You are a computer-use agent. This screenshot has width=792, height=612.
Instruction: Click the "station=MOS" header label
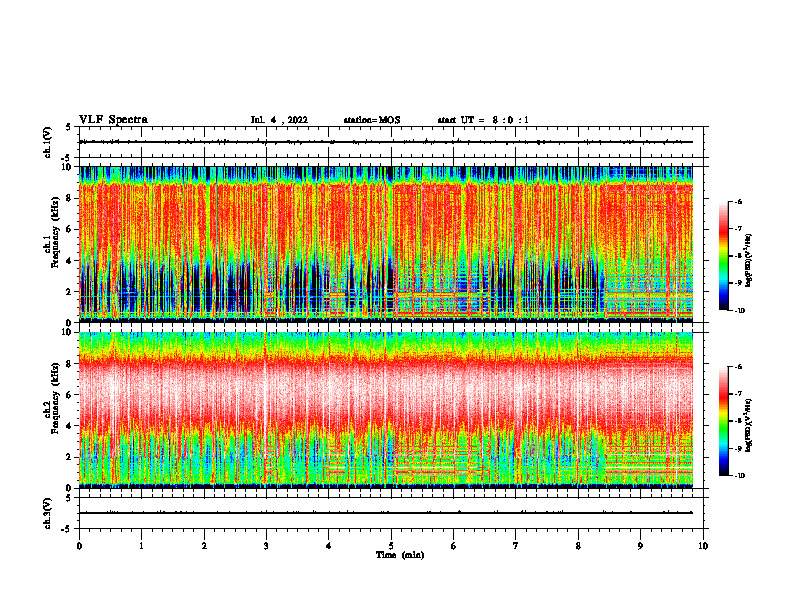[x=372, y=120]
